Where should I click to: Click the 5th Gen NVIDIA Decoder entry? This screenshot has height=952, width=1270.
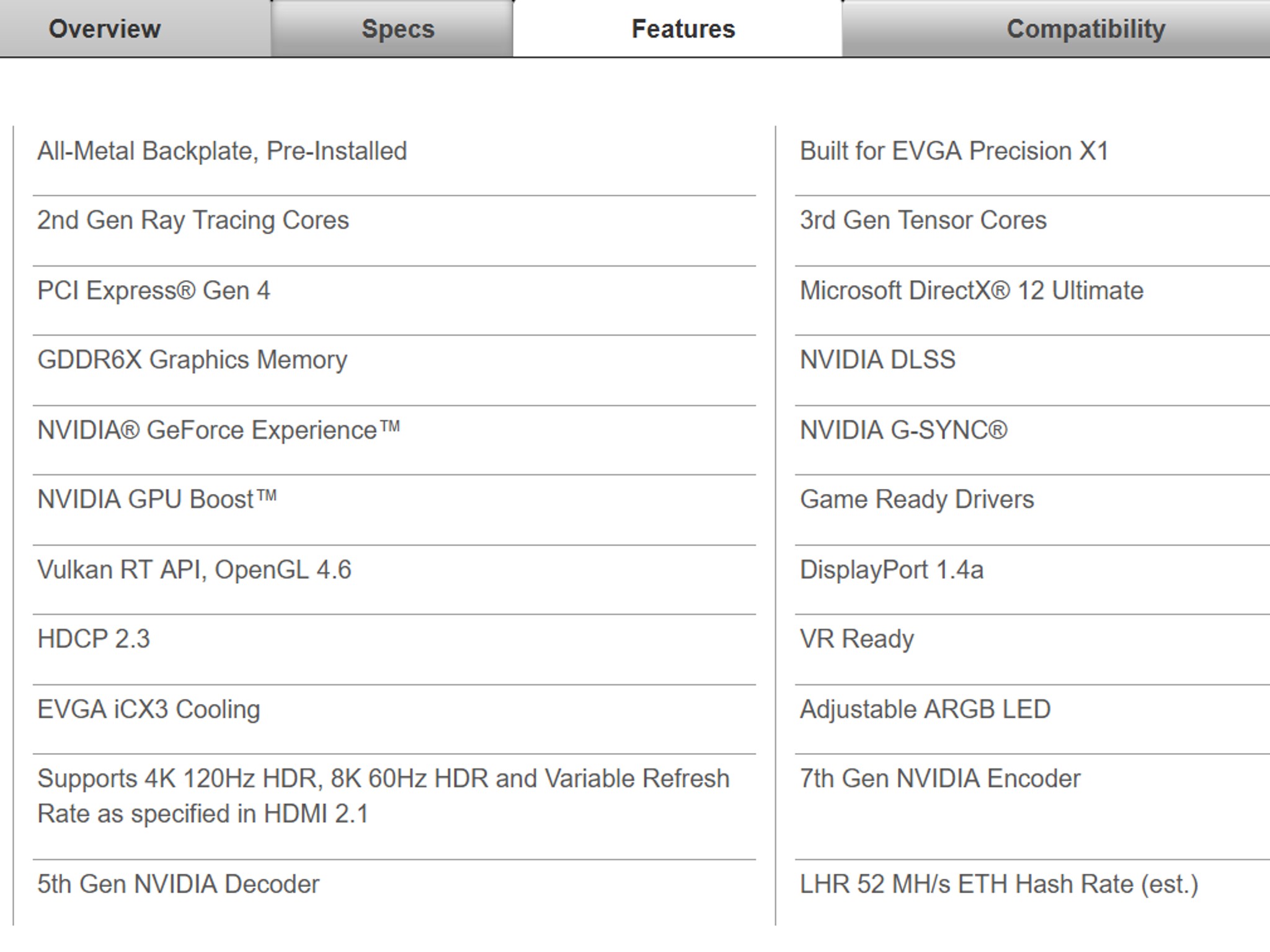click(x=179, y=884)
